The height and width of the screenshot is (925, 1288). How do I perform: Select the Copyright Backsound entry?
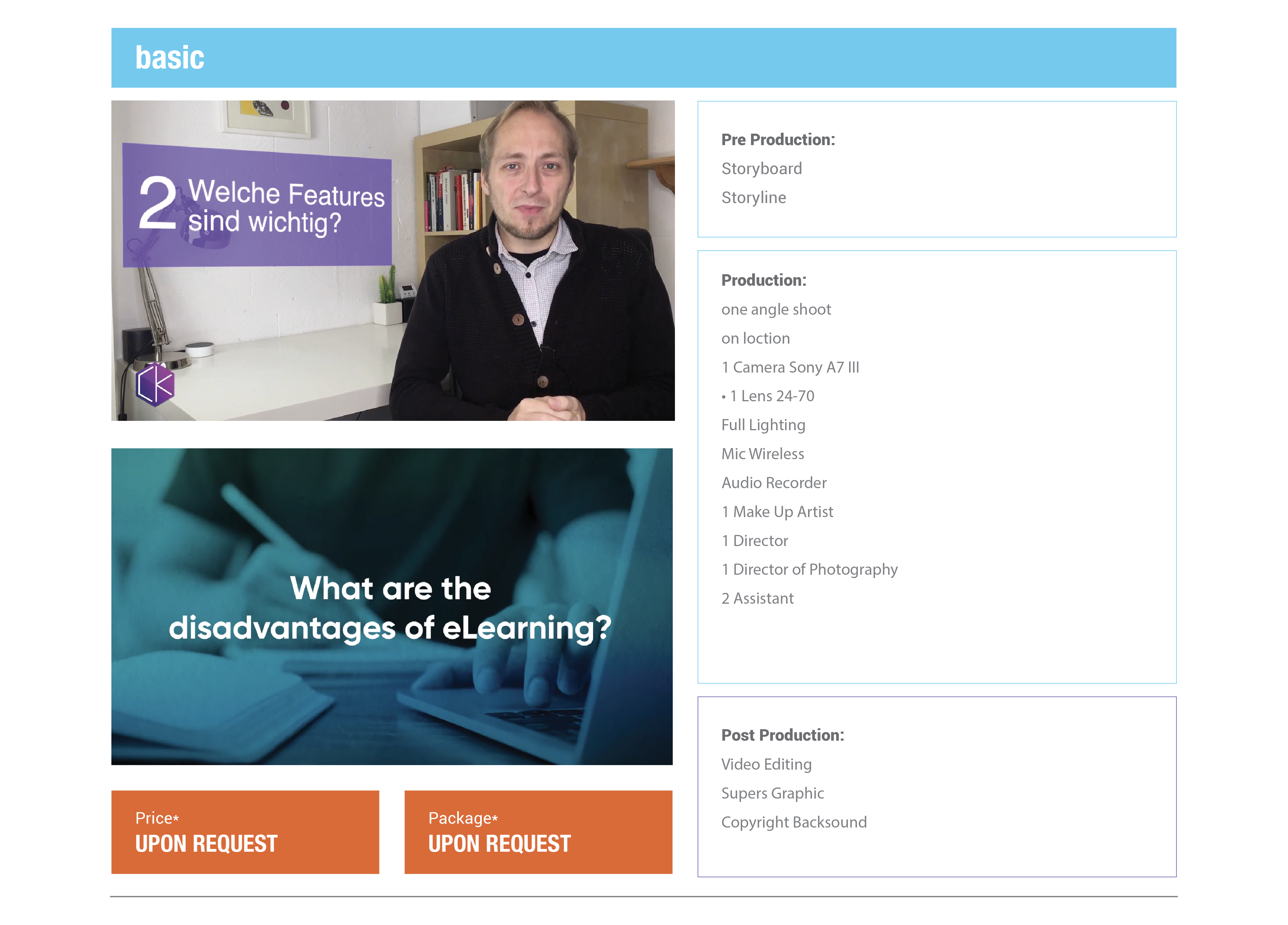tap(794, 822)
